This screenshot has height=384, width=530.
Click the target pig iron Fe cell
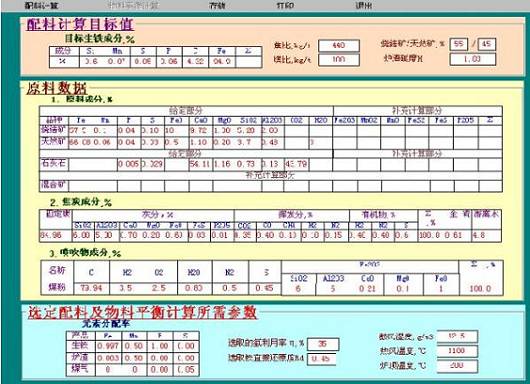pos(222,62)
